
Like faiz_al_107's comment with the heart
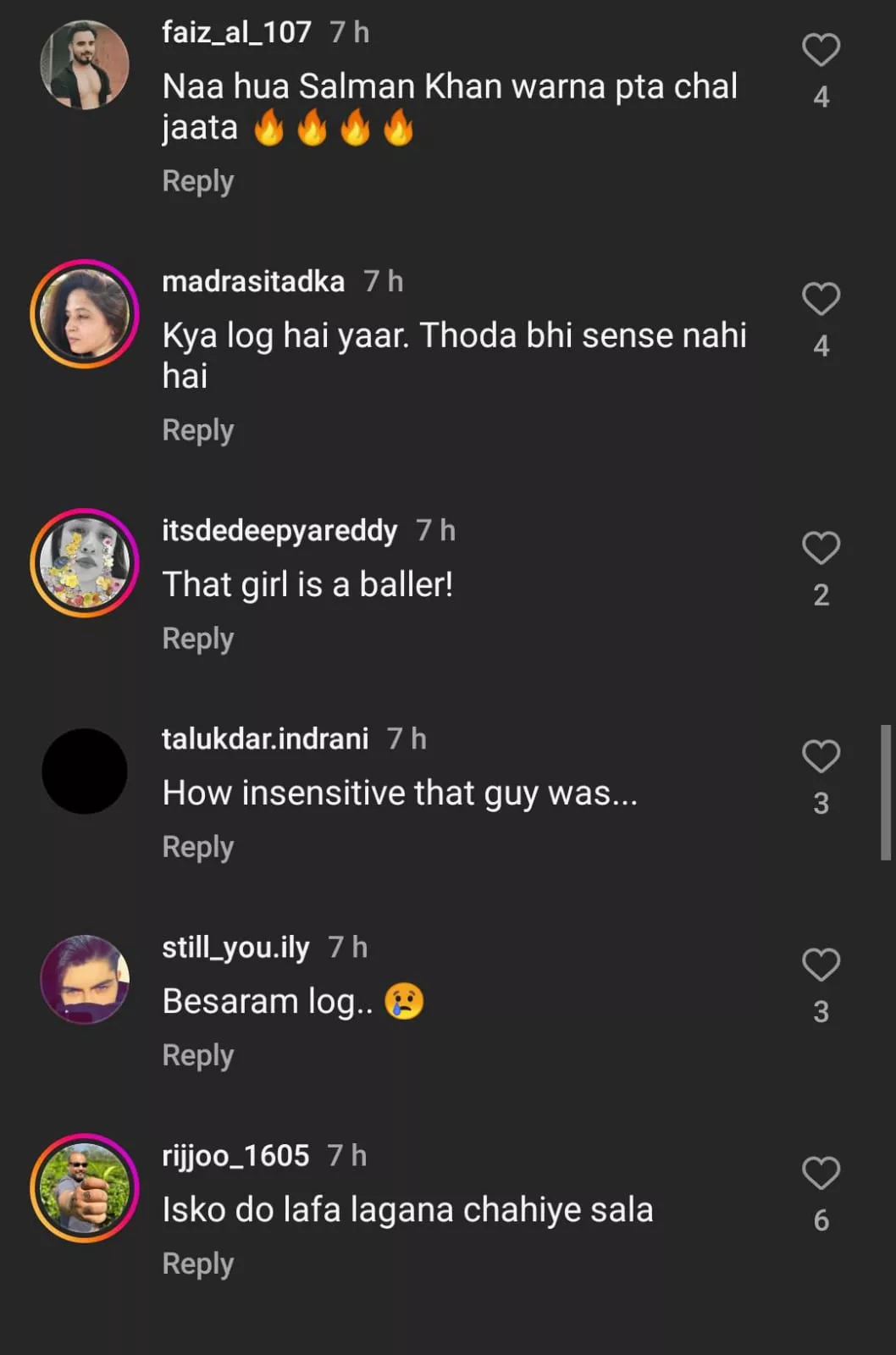821,50
